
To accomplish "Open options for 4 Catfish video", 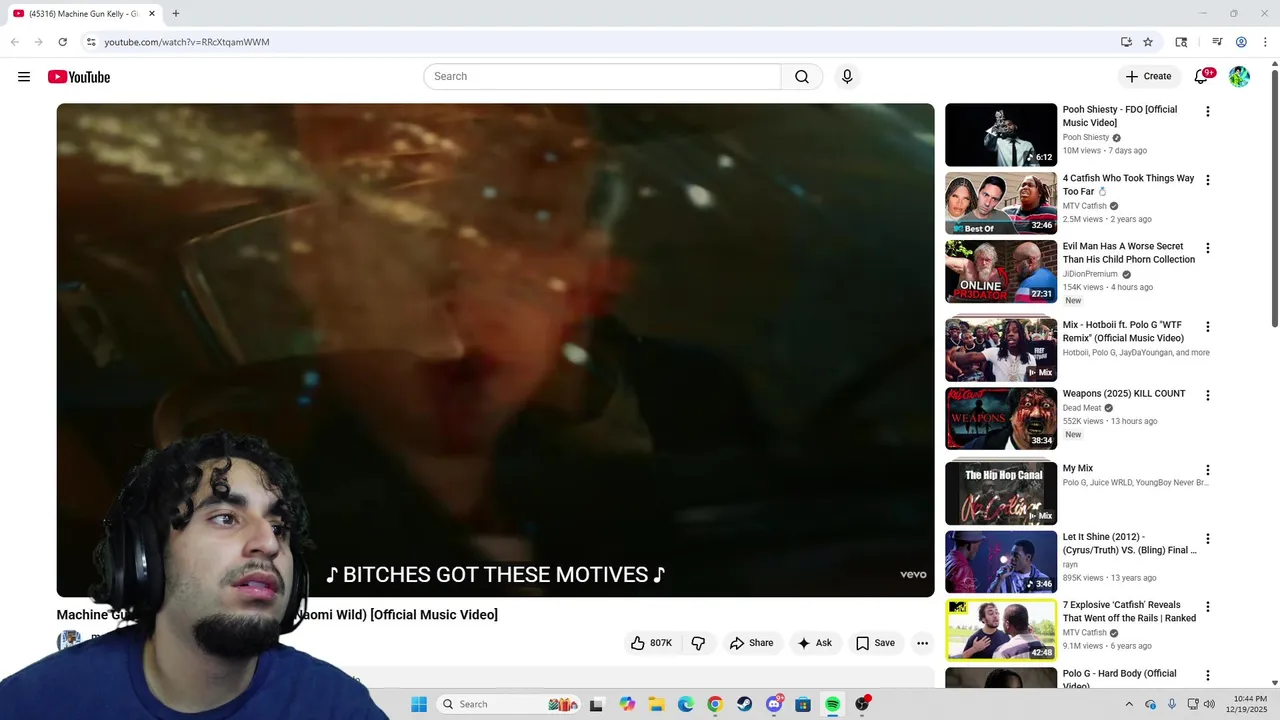I will [1207, 180].
